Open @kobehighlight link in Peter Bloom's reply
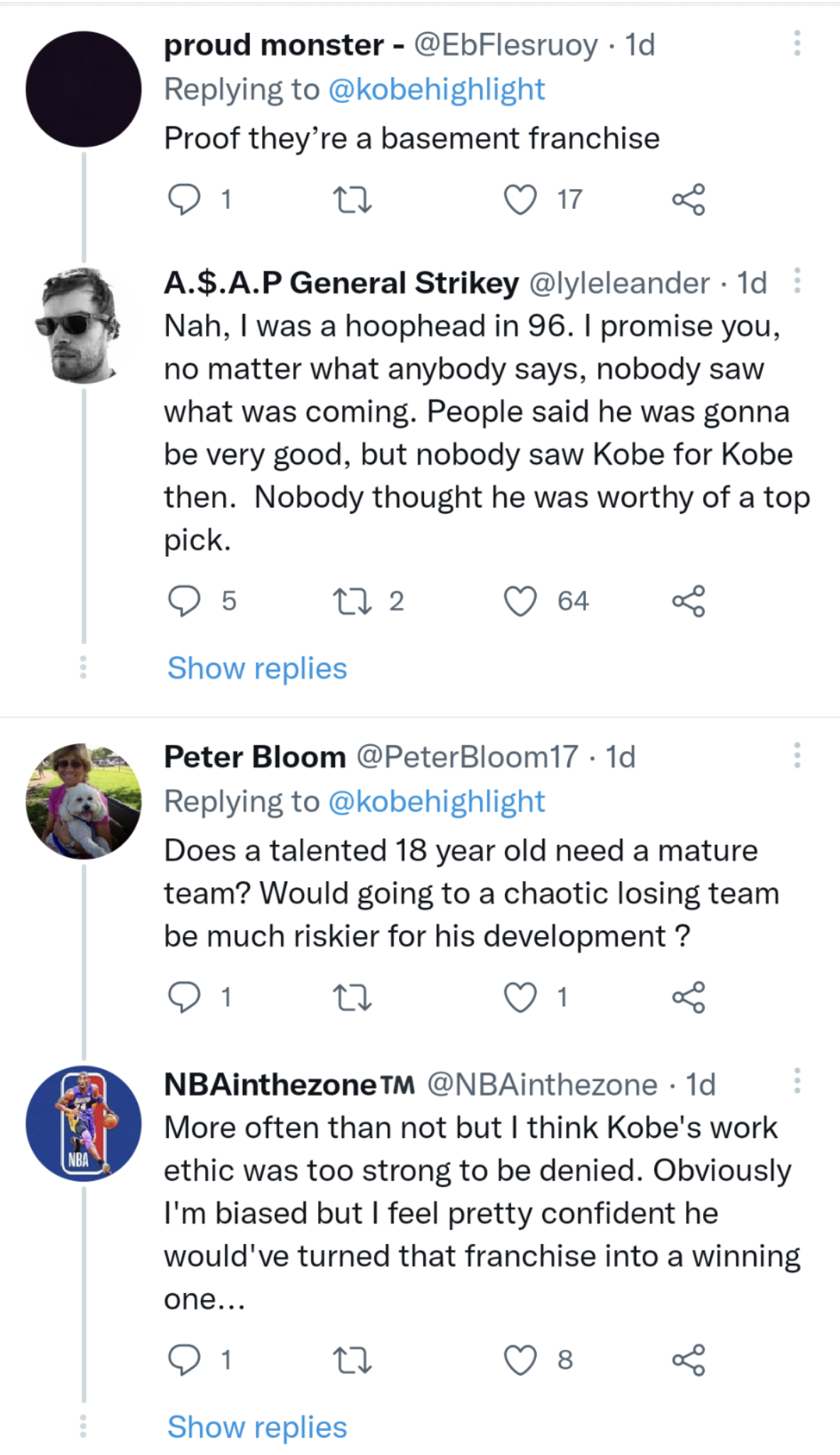 436,801
